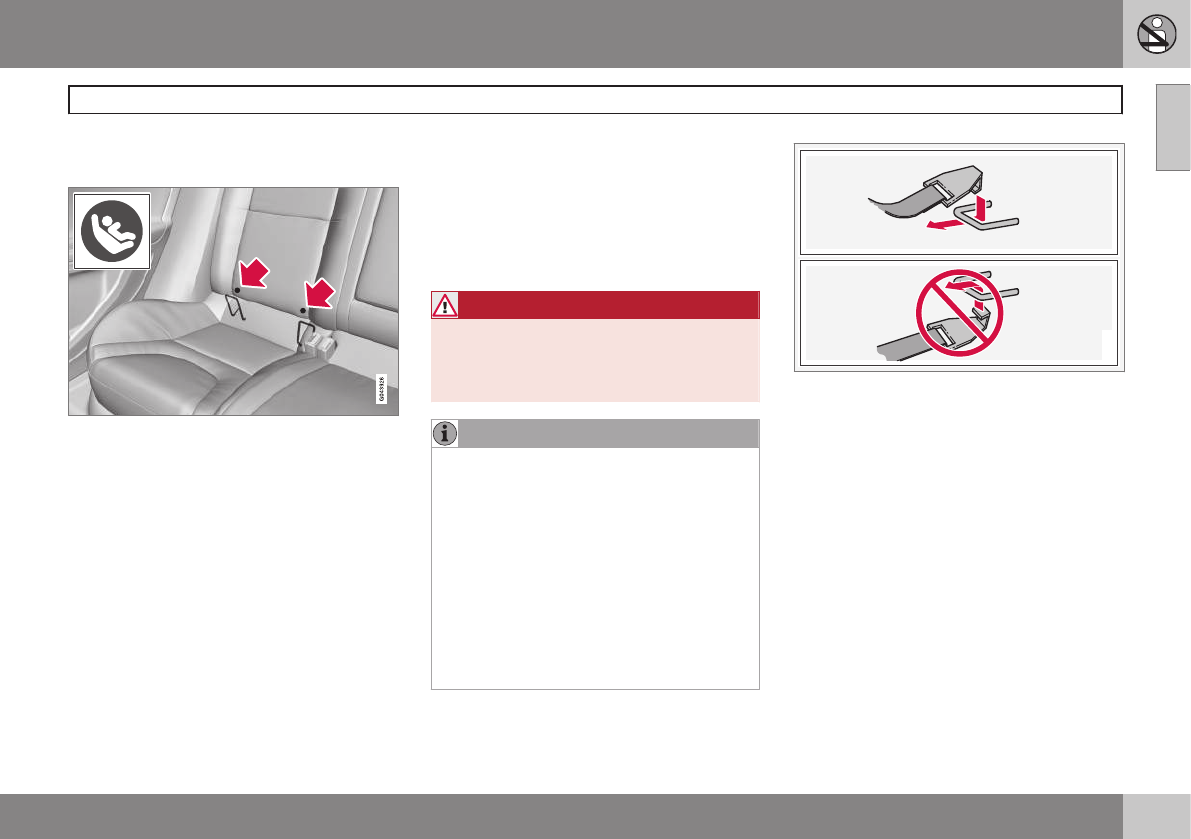The image size is (1191, 839).
Task: Click the right red arrow pointing at the seat anchor
Action: [x=319, y=293]
